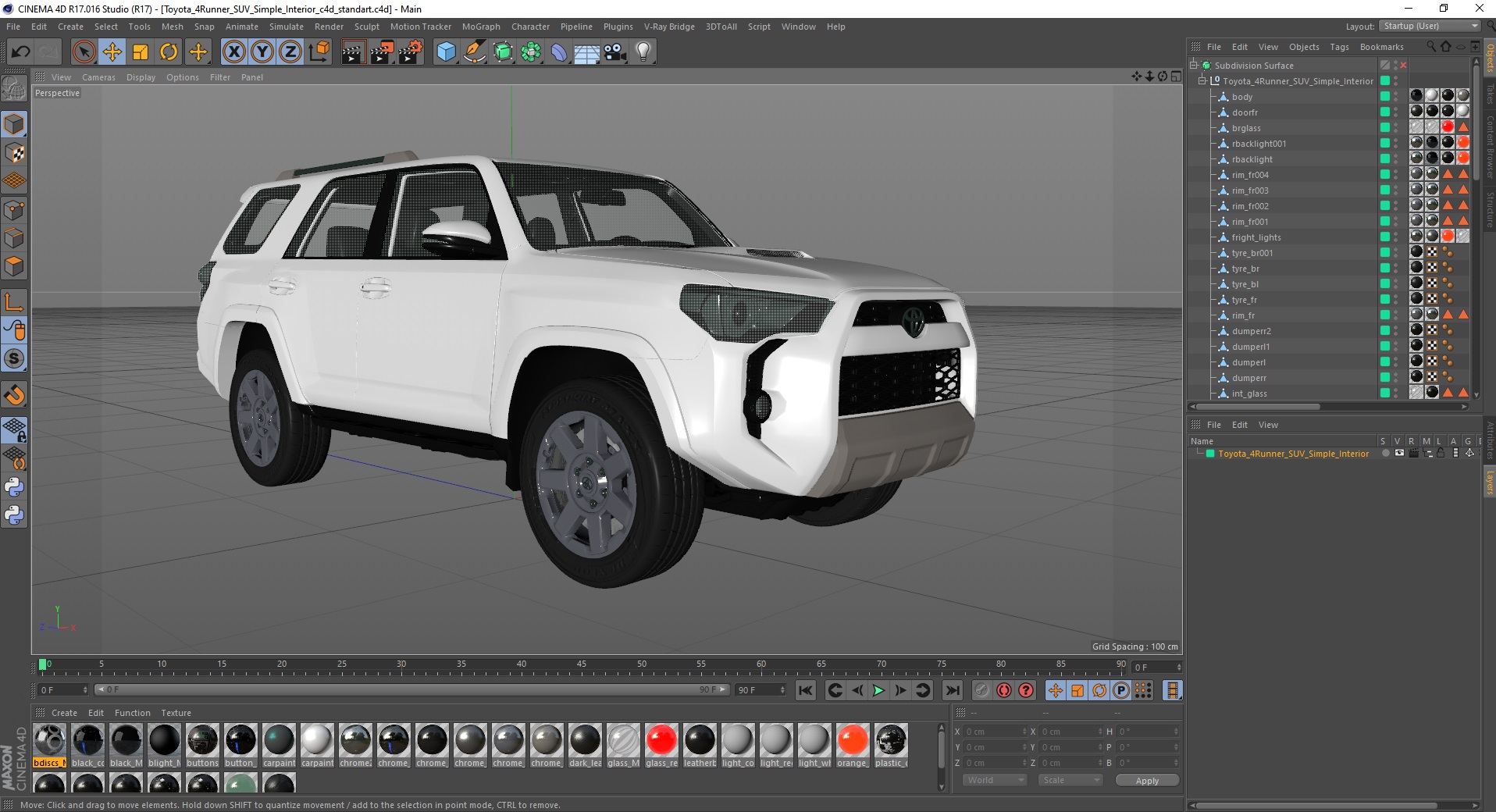This screenshot has height=812, width=1496.
Task: Go to end of animation
Action: [x=953, y=690]
